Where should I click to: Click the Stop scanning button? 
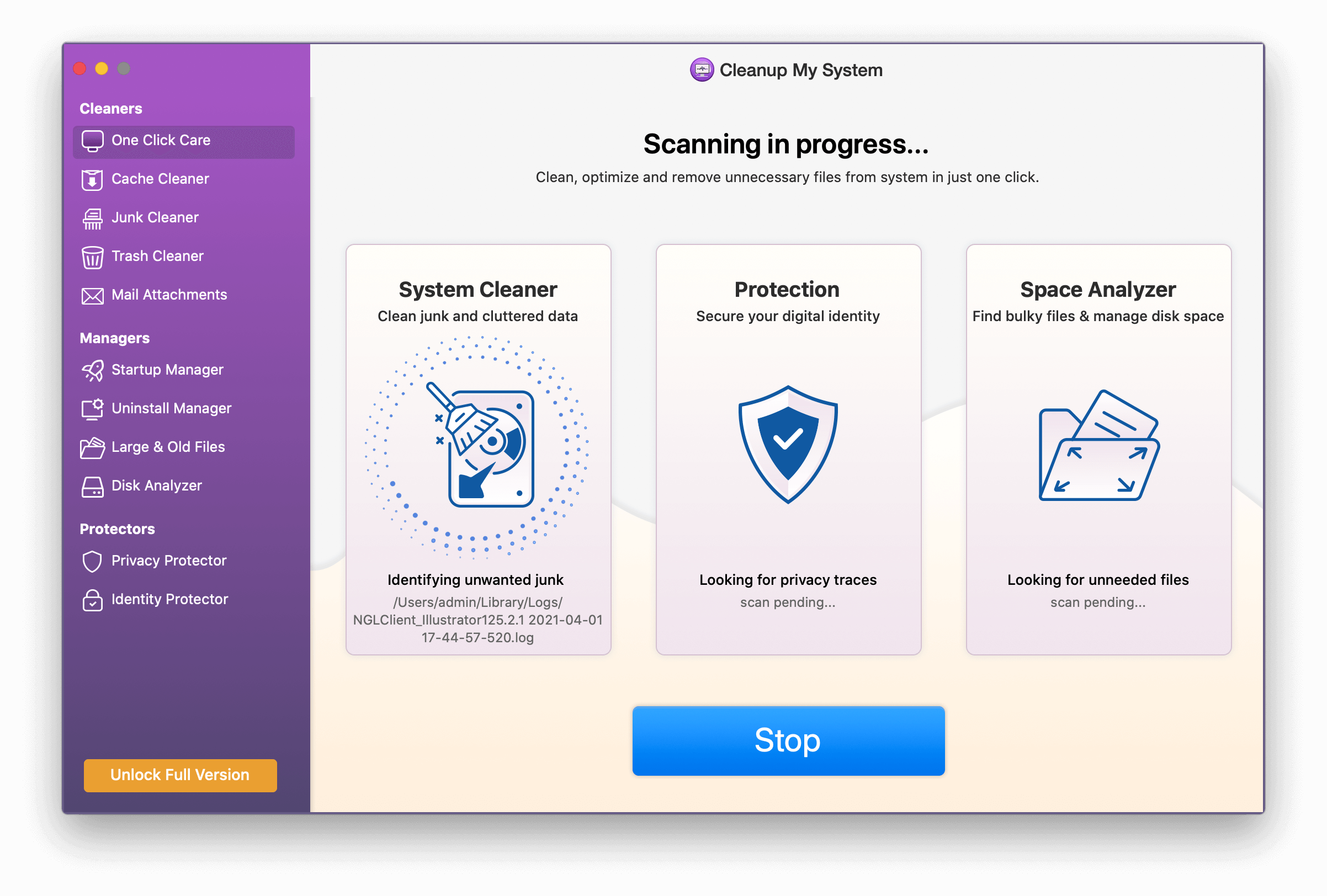pos(786,742)
